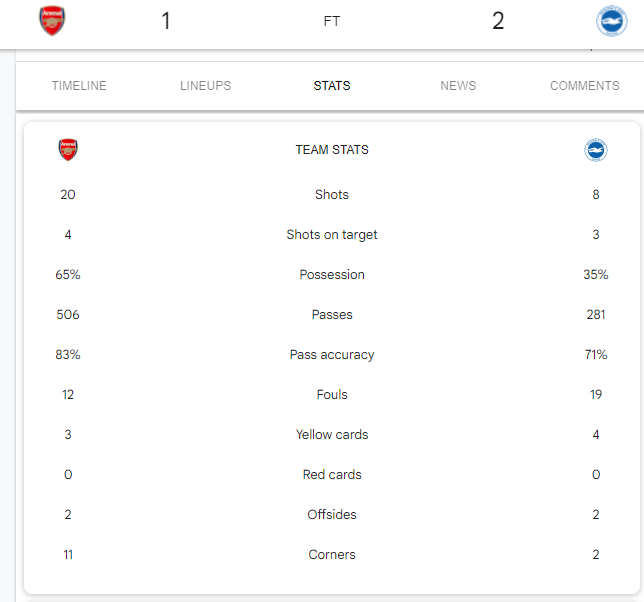
Task: Open the Timeline tab
Action: click(79, 86)
